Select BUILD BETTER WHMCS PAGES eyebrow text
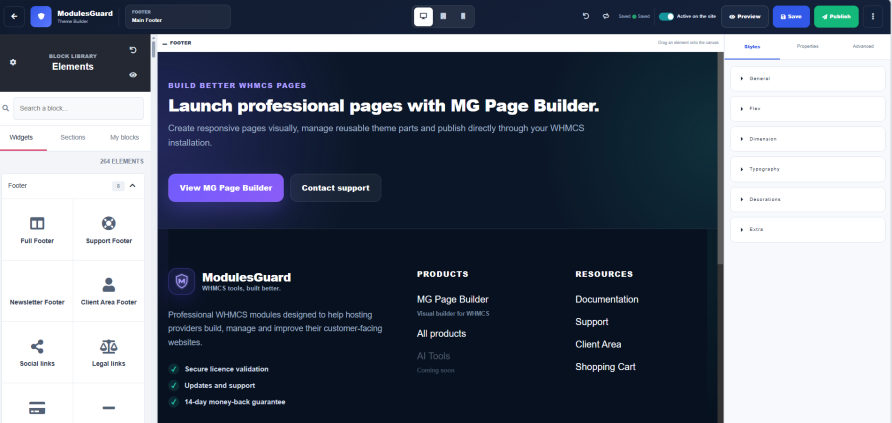The height and width of the screenshot is (423, 892). (x=237, y=86)
